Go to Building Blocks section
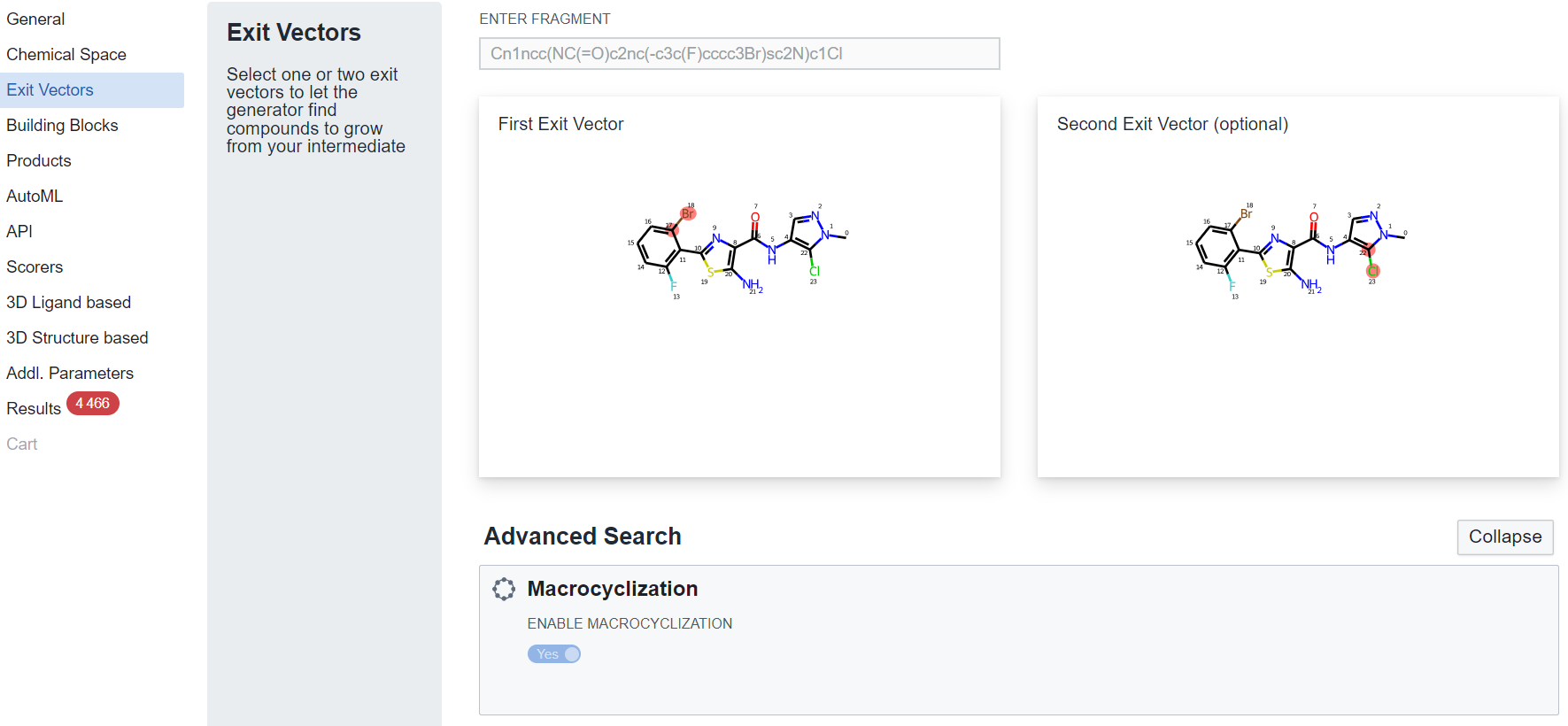The image size is (1568, 726). pos(62,125)
